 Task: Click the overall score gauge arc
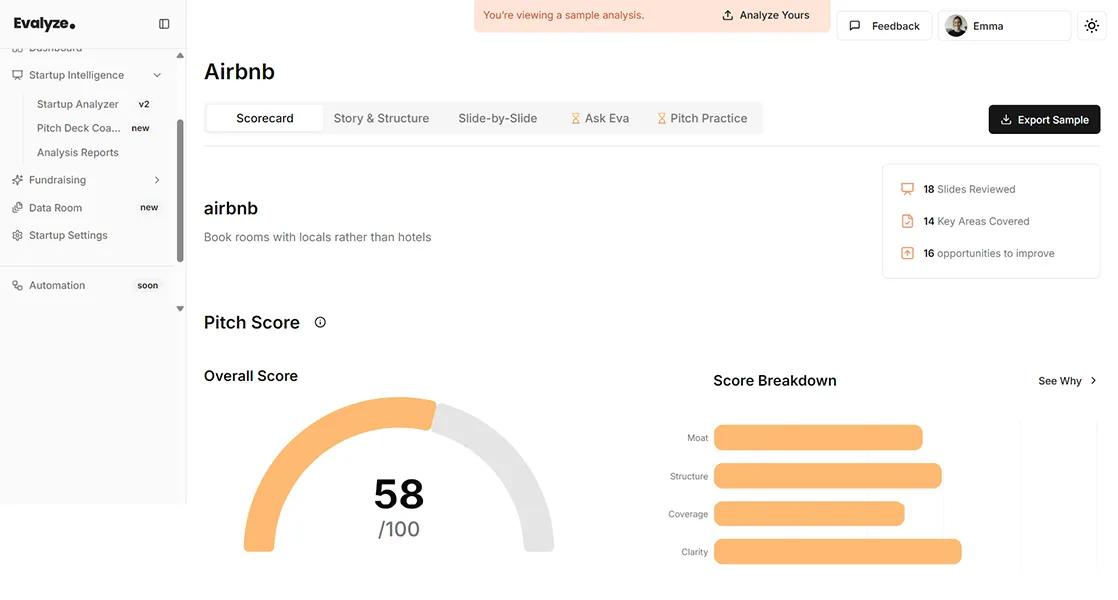point(399,474)
